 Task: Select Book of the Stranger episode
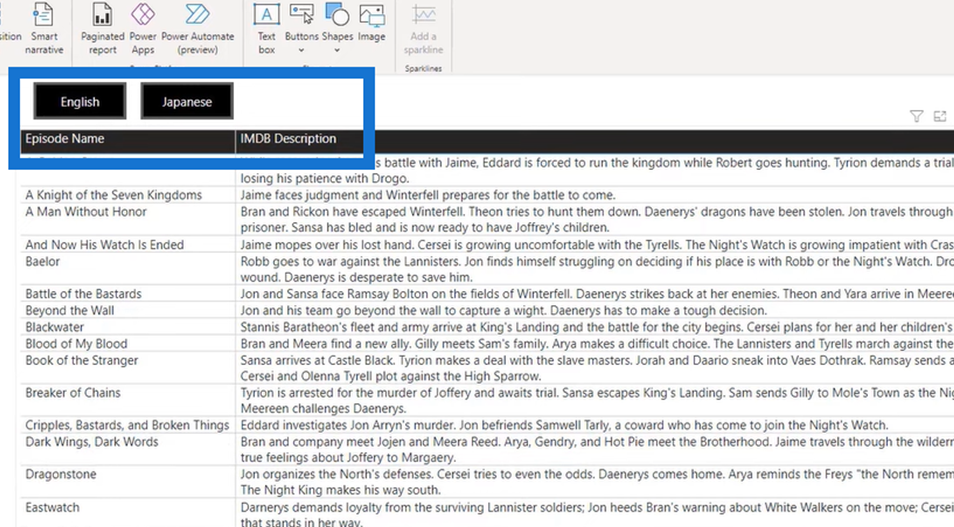pos(82,360)
